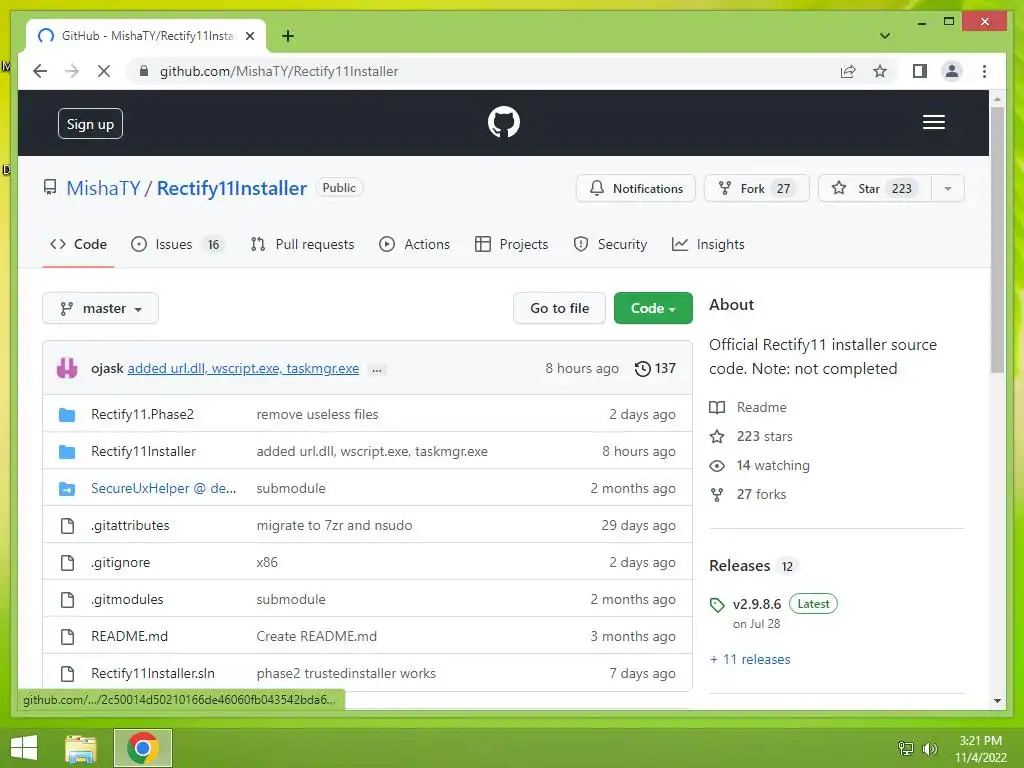This screenshot has width=1024, height=768.
Task: Click the watching eye icon
Action: pyautogui.click(x=717, y=466)
